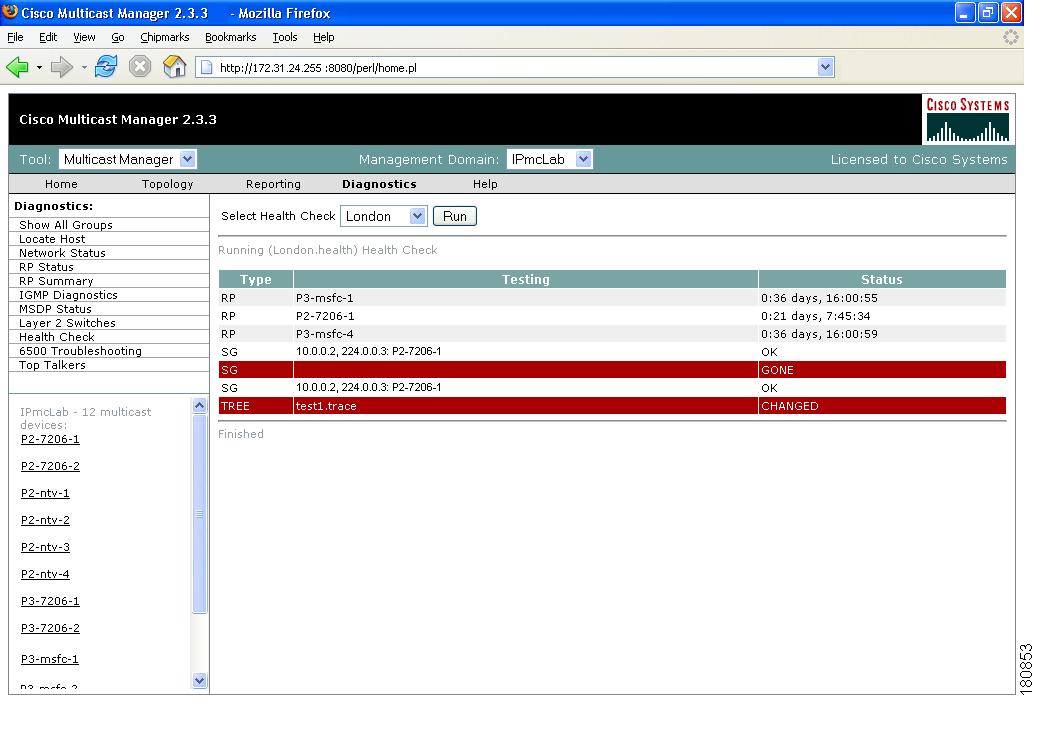This screenshot has height=742, width=1043.
Task: Click the Firefox icon in the title bar
Action: 10,12
